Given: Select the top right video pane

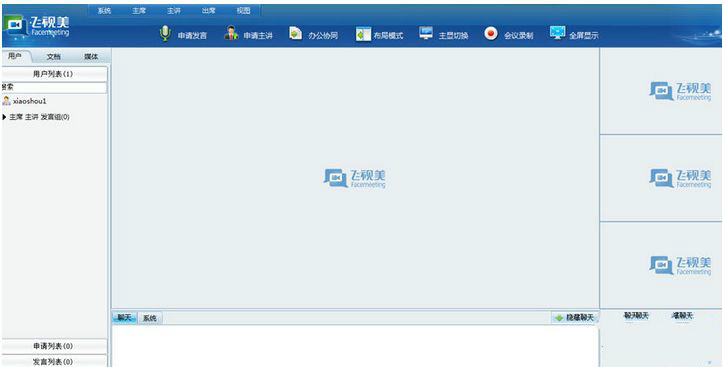Looking at the screenshot, I should [661, 91].
